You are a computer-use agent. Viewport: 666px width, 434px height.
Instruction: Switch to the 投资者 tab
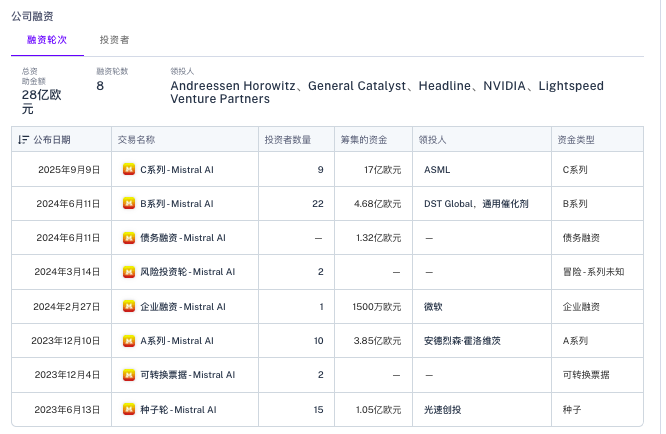pos(114,40)
